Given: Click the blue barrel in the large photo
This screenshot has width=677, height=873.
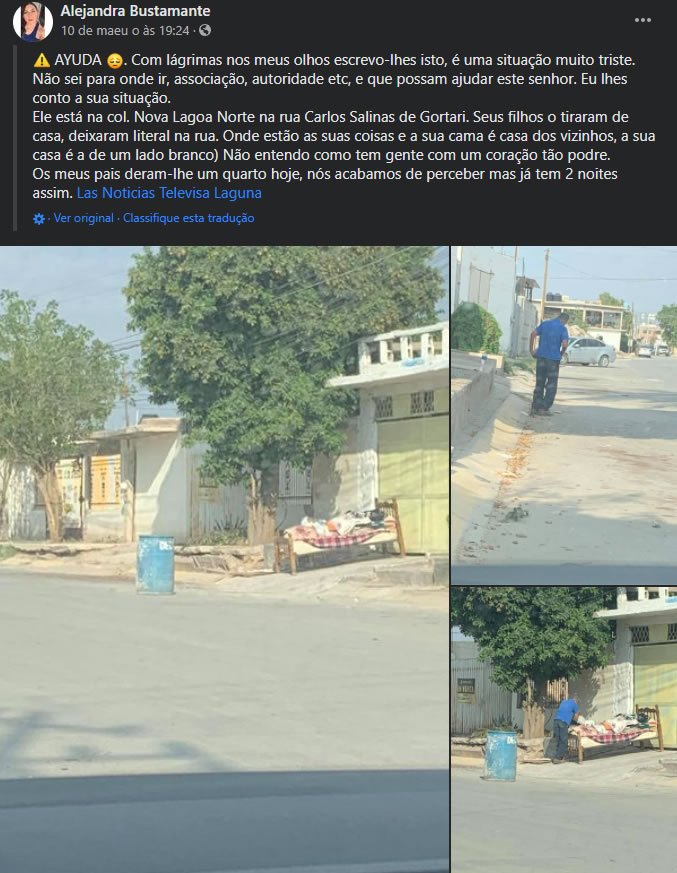Looking at the screenshot, I should coord(155,564).
